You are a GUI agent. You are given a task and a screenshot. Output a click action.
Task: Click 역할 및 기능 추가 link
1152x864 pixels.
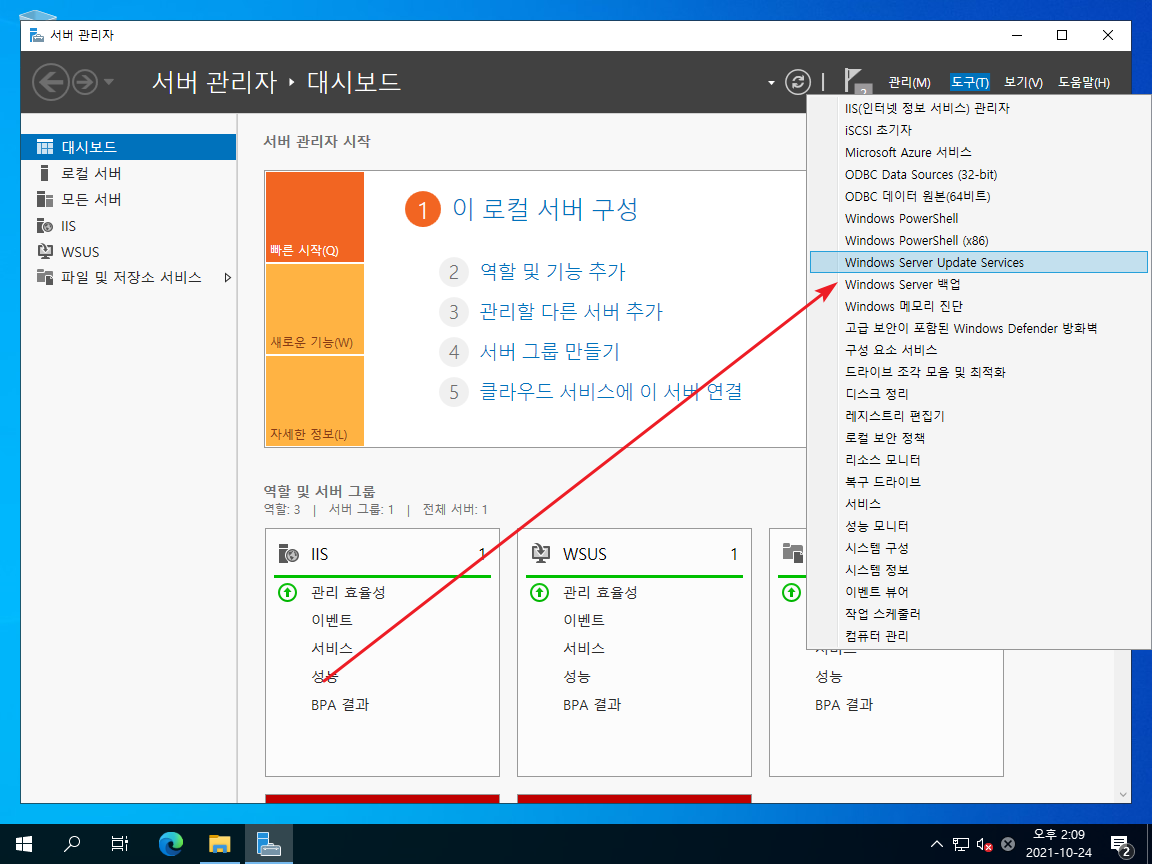tap(552, 272)
